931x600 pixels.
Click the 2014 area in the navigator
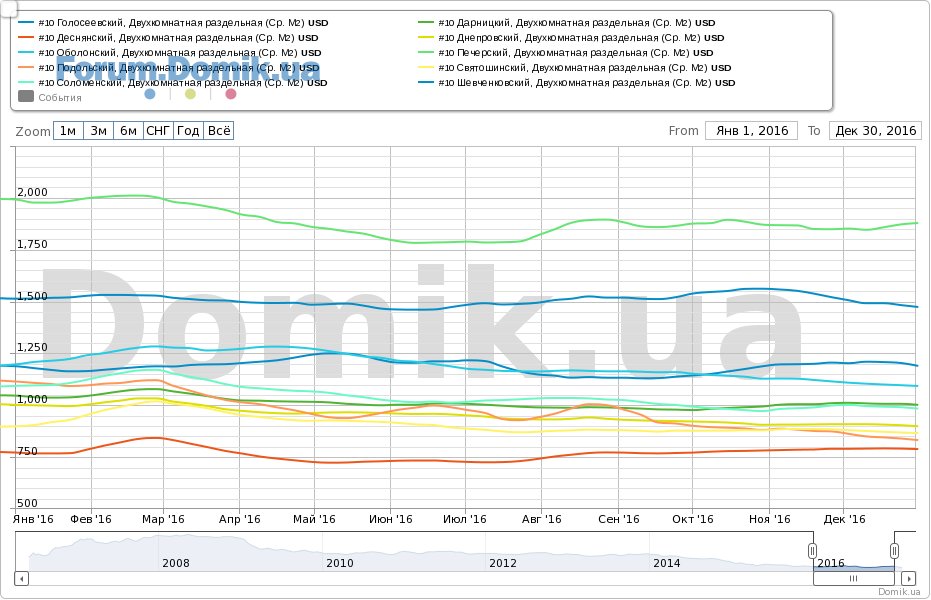click(666, 563)
